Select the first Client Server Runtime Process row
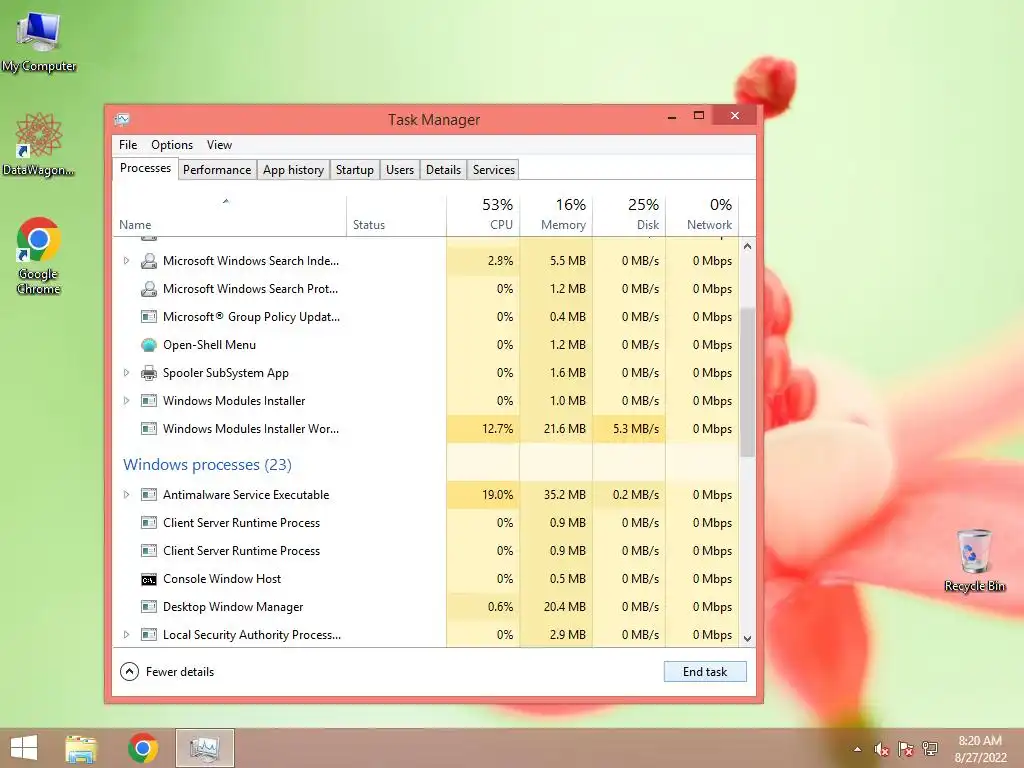1024x768 pixels. (426, 523)
